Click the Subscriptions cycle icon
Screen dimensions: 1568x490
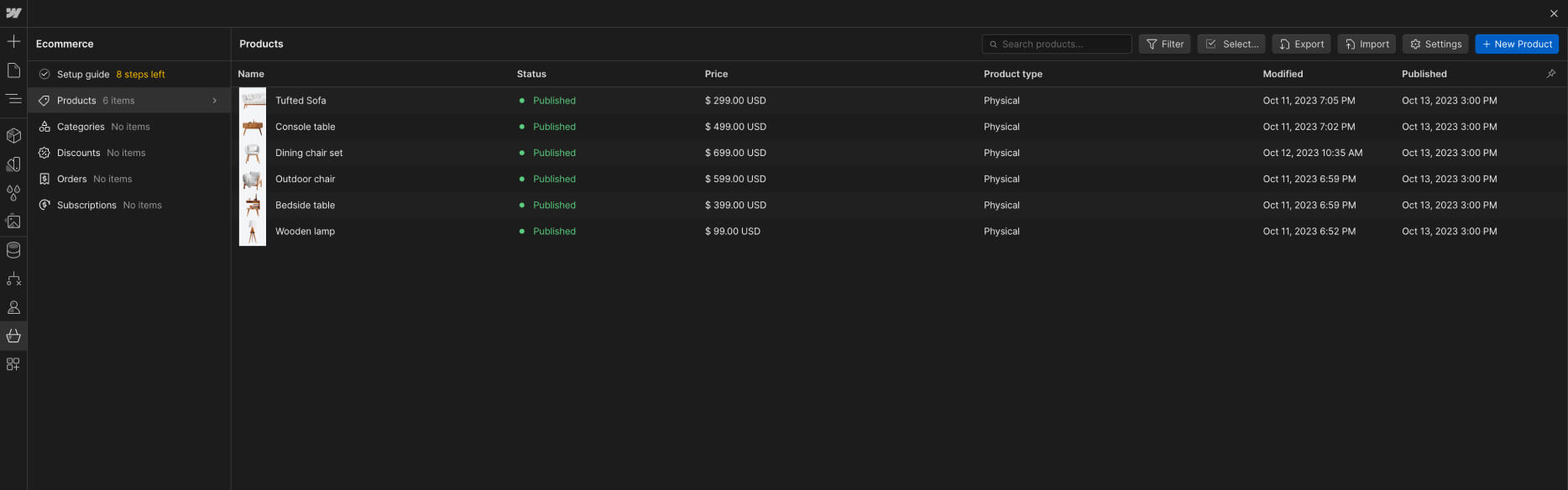pos(44,205)
